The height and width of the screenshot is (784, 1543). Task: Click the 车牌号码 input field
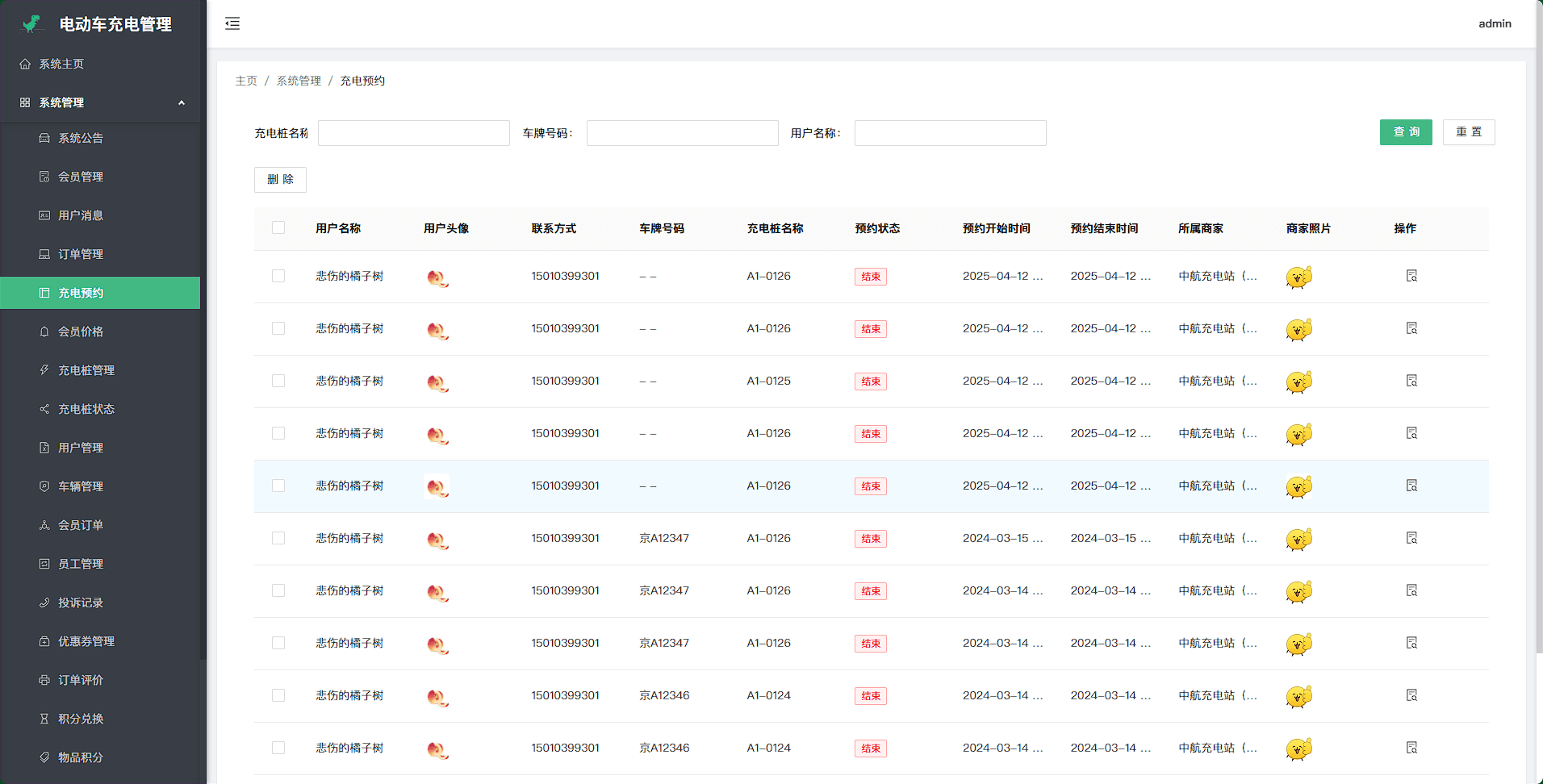click(x=682, y=133)
